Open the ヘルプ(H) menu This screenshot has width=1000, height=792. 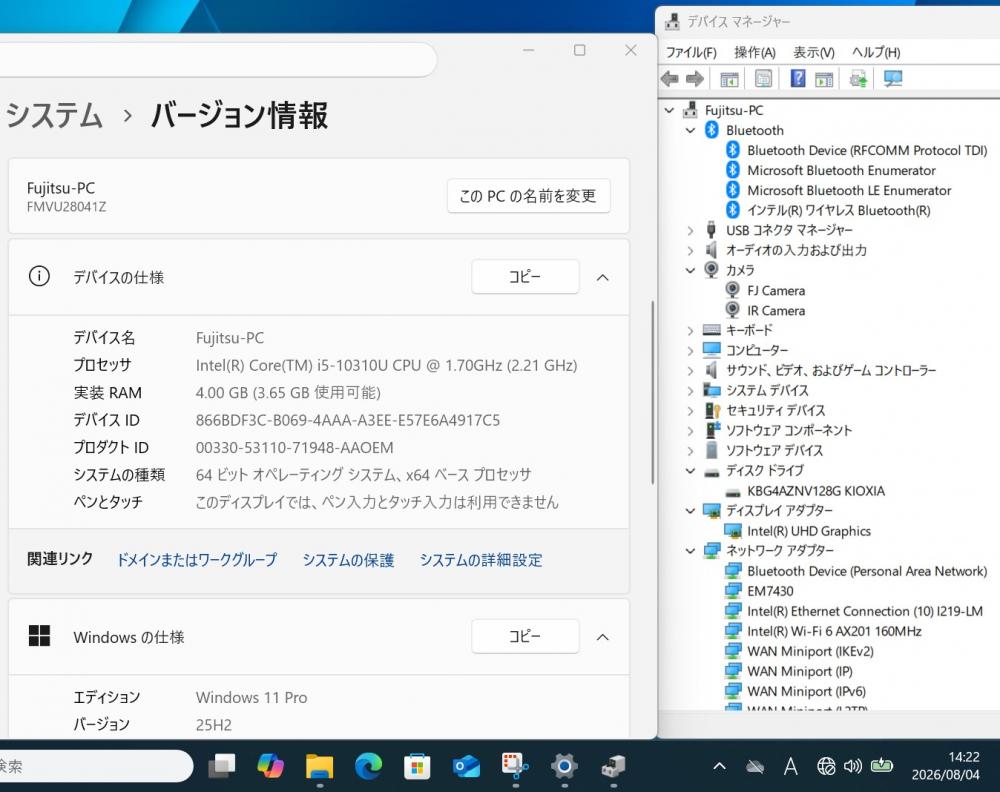(x=876, y=52)
